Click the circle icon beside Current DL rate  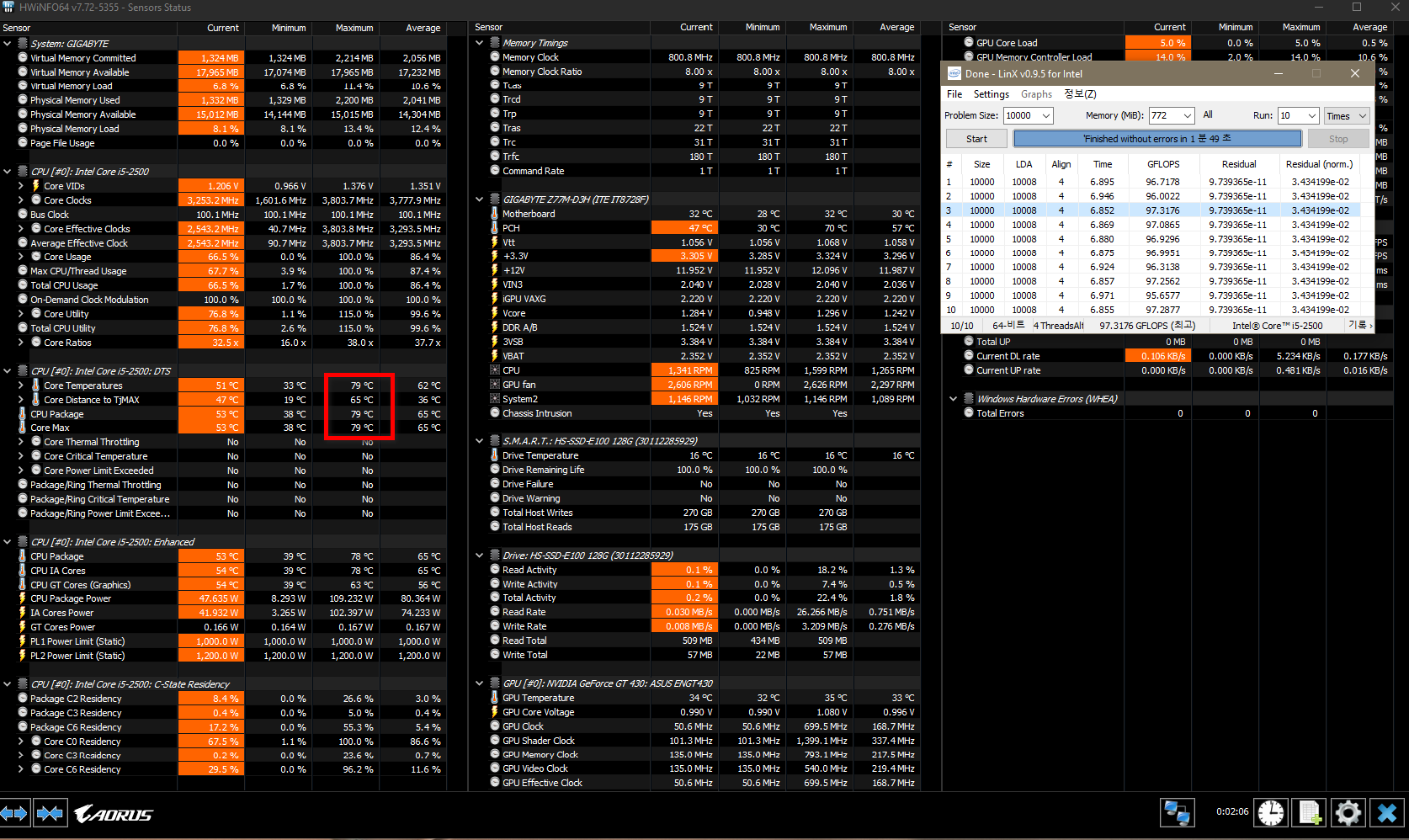tap(969, 356)
